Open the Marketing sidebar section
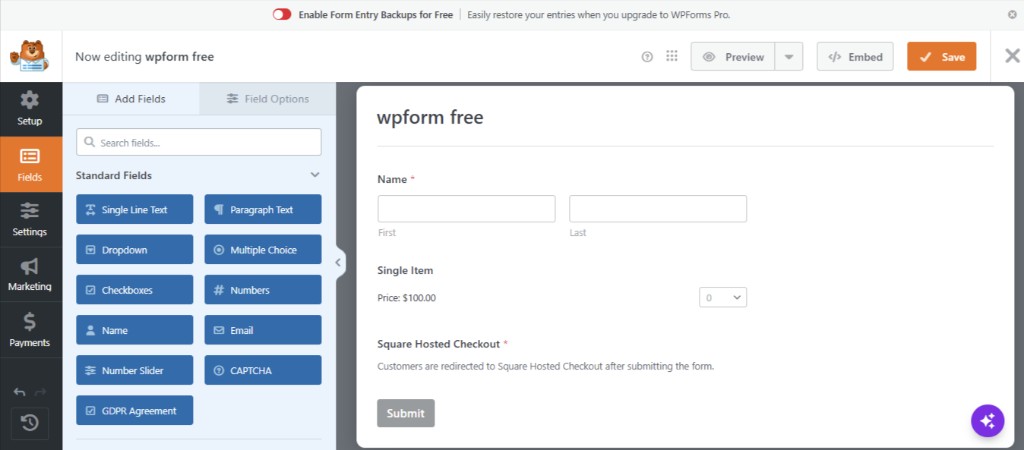 pos(30,274)
